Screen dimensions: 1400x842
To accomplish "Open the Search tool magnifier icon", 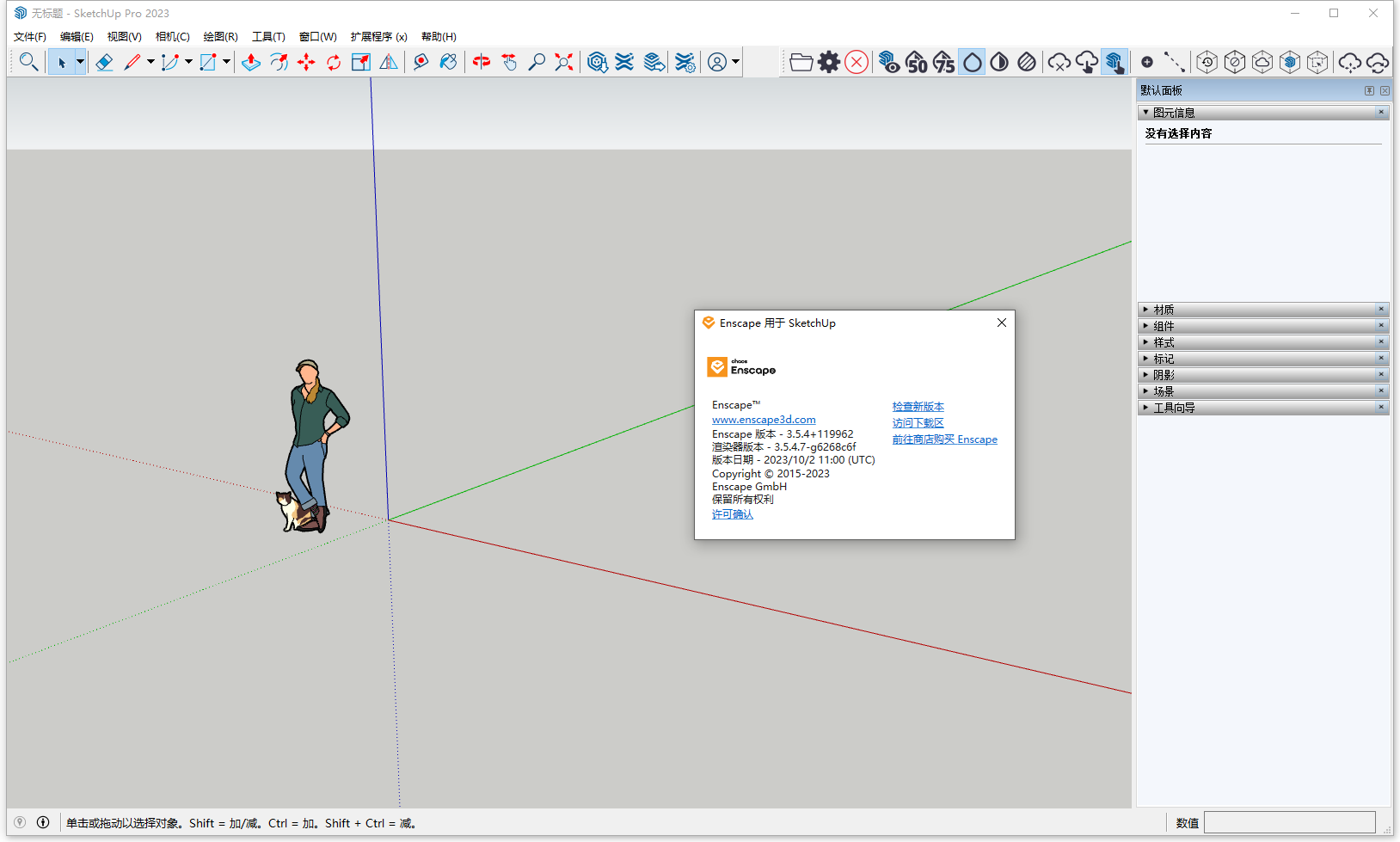I will coord(28,62).
